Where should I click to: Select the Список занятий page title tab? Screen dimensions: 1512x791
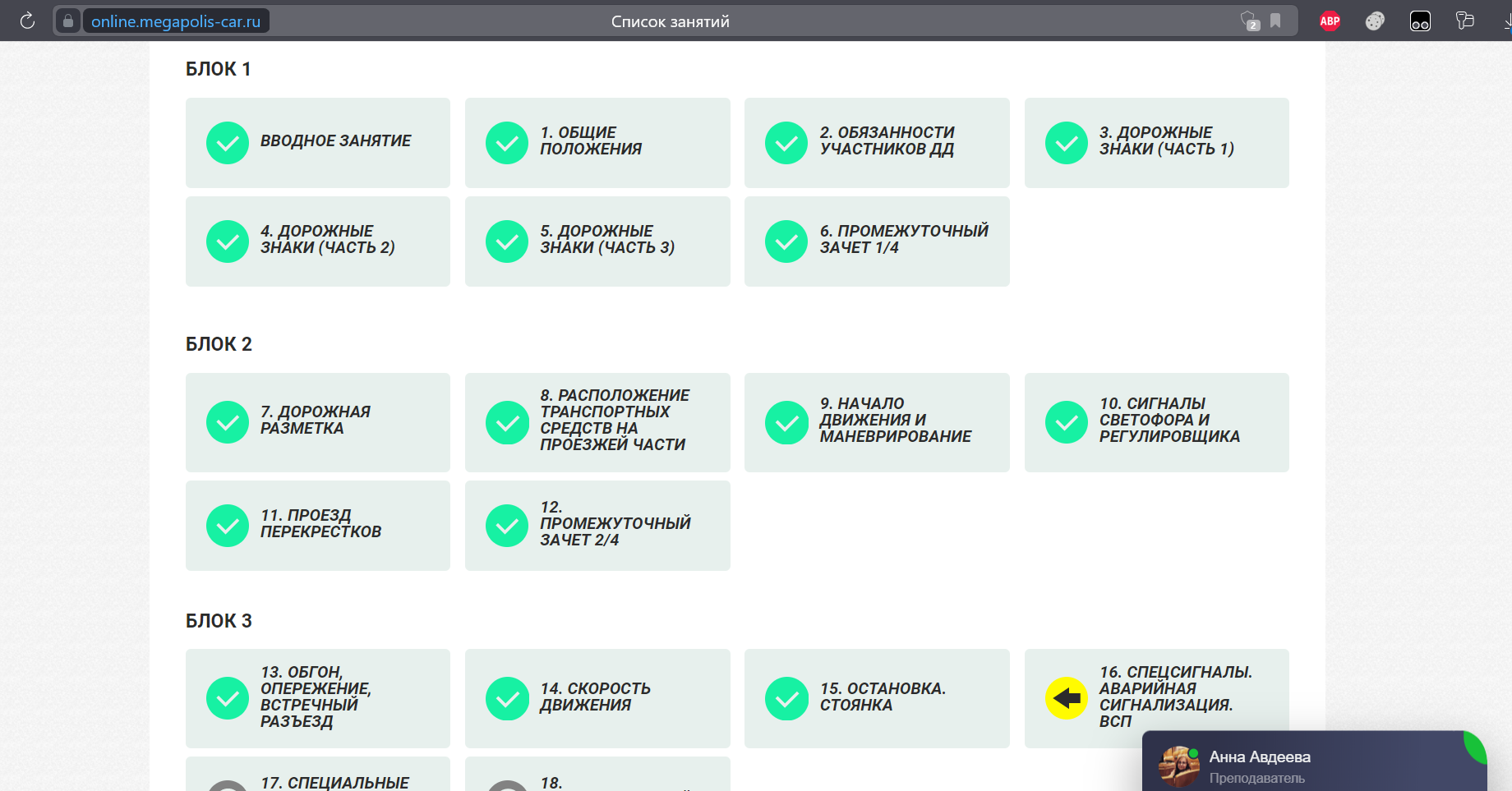[670, 21]
